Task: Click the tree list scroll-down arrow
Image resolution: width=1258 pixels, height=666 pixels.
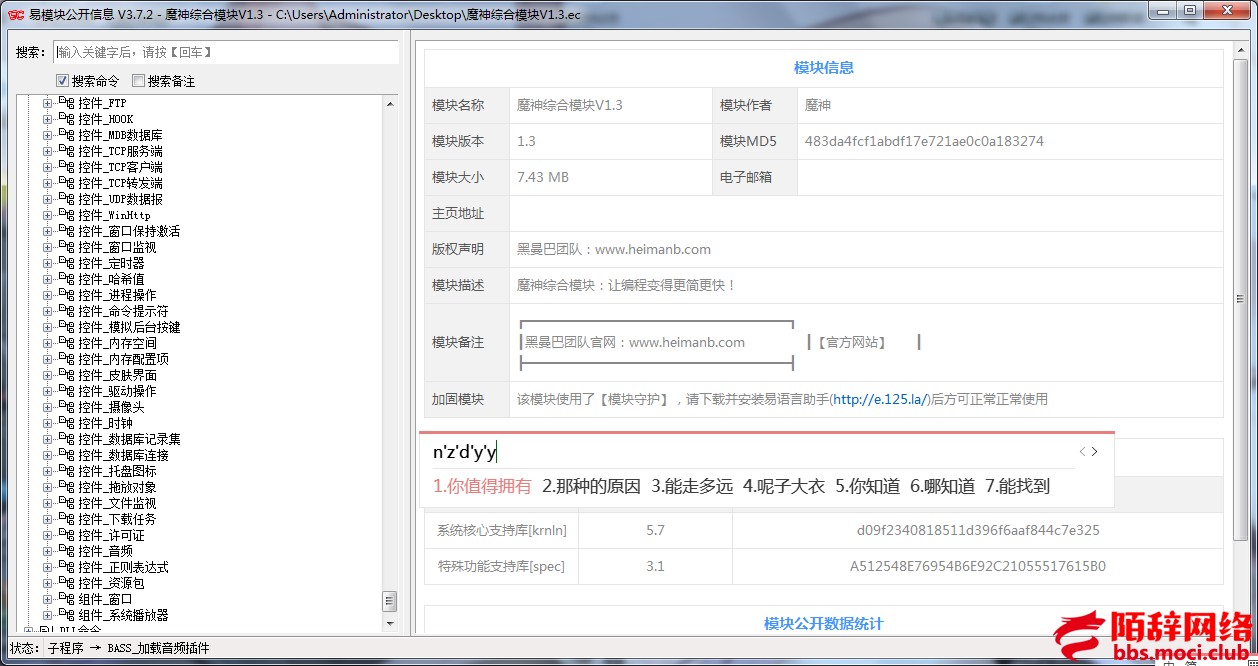Action: [390, 623]
